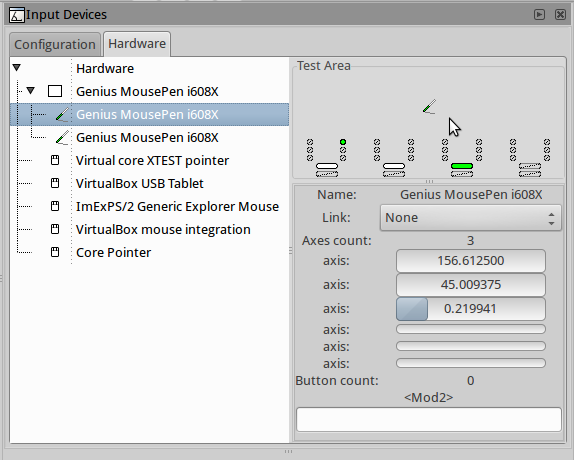This screenshot has width=574, height=460.
Task: Click the empty text field below Mod2
Action: tap(429, 419)
